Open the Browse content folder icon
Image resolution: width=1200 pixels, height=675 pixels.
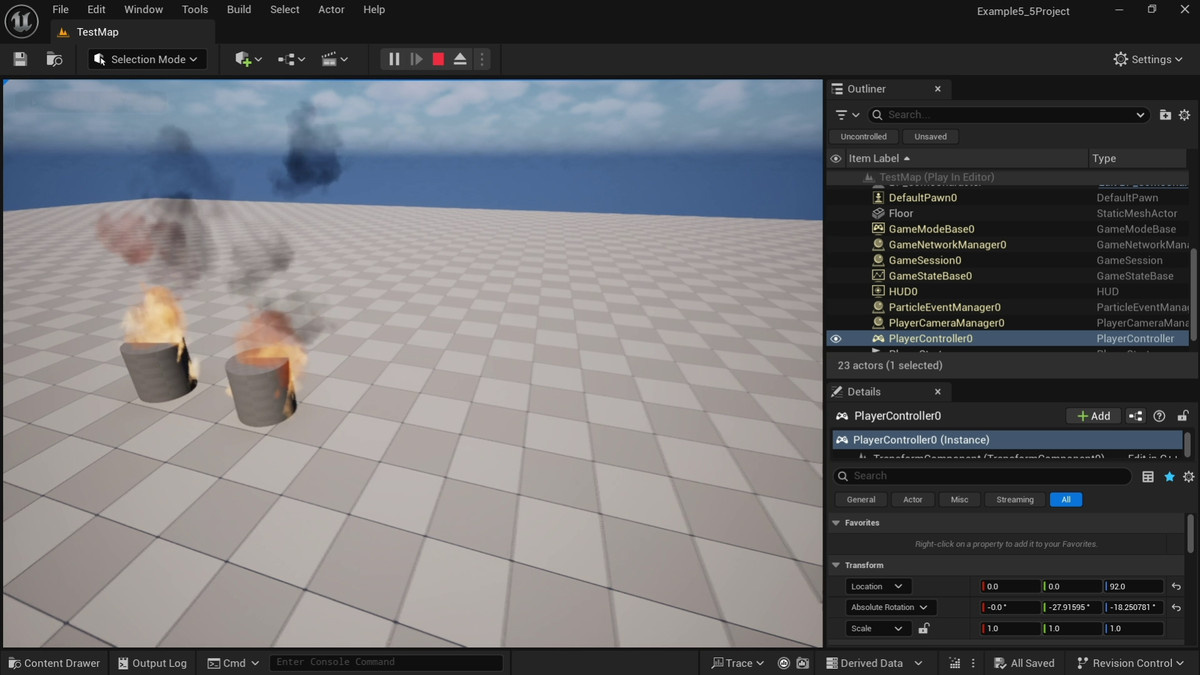(x=55, y=59)
